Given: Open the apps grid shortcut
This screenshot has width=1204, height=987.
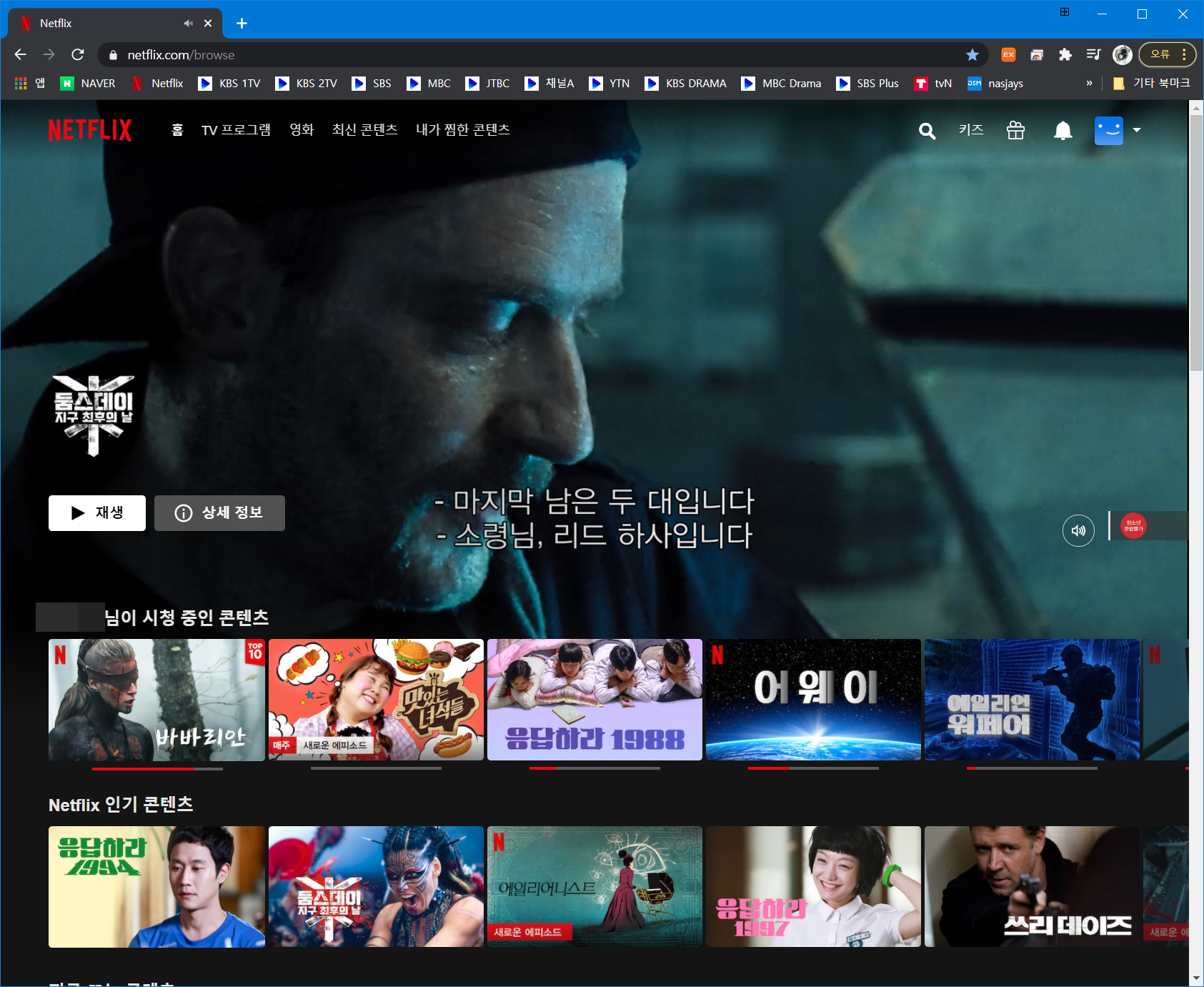Looking at the screenshot, I should point(30,83).
